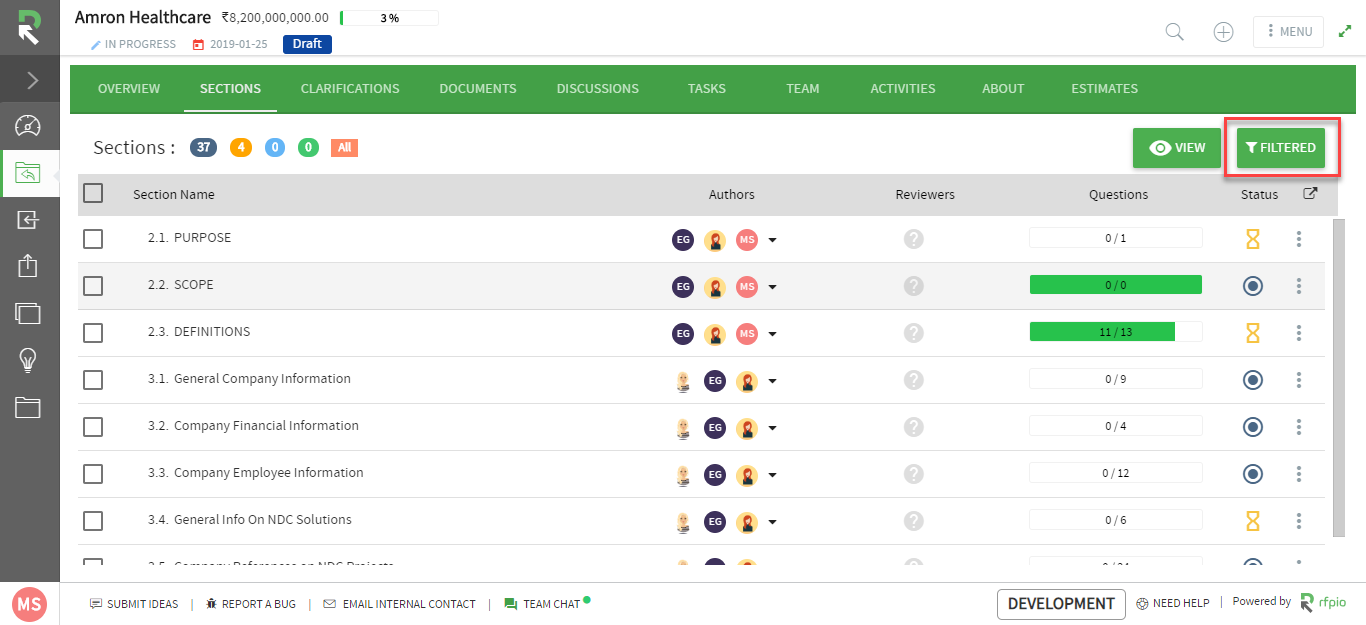Click the circle status icon for SCOPE
This screenshot has width=1366, height=625.
coord(1252,286)
